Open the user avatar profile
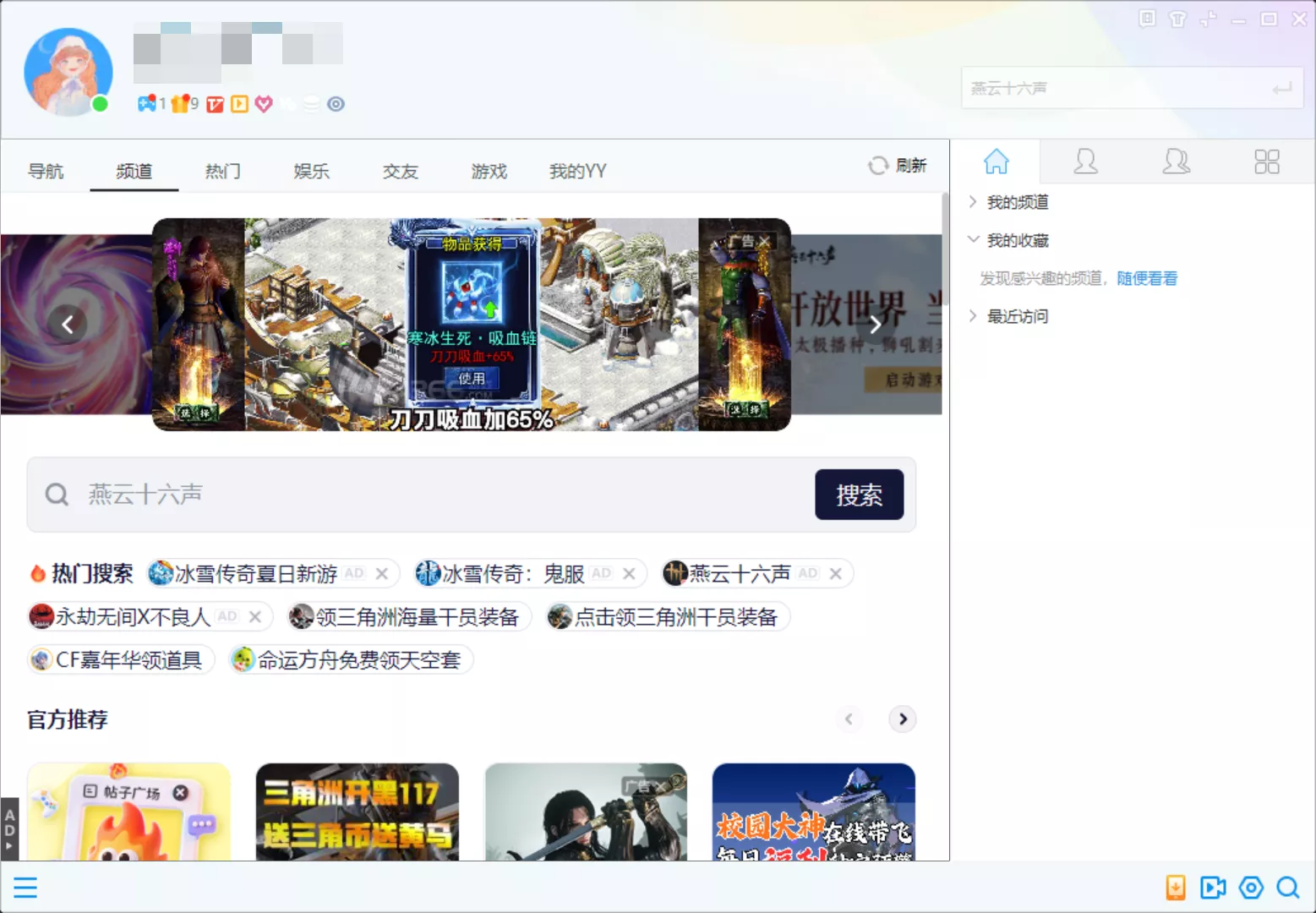 tap(68, 71)
